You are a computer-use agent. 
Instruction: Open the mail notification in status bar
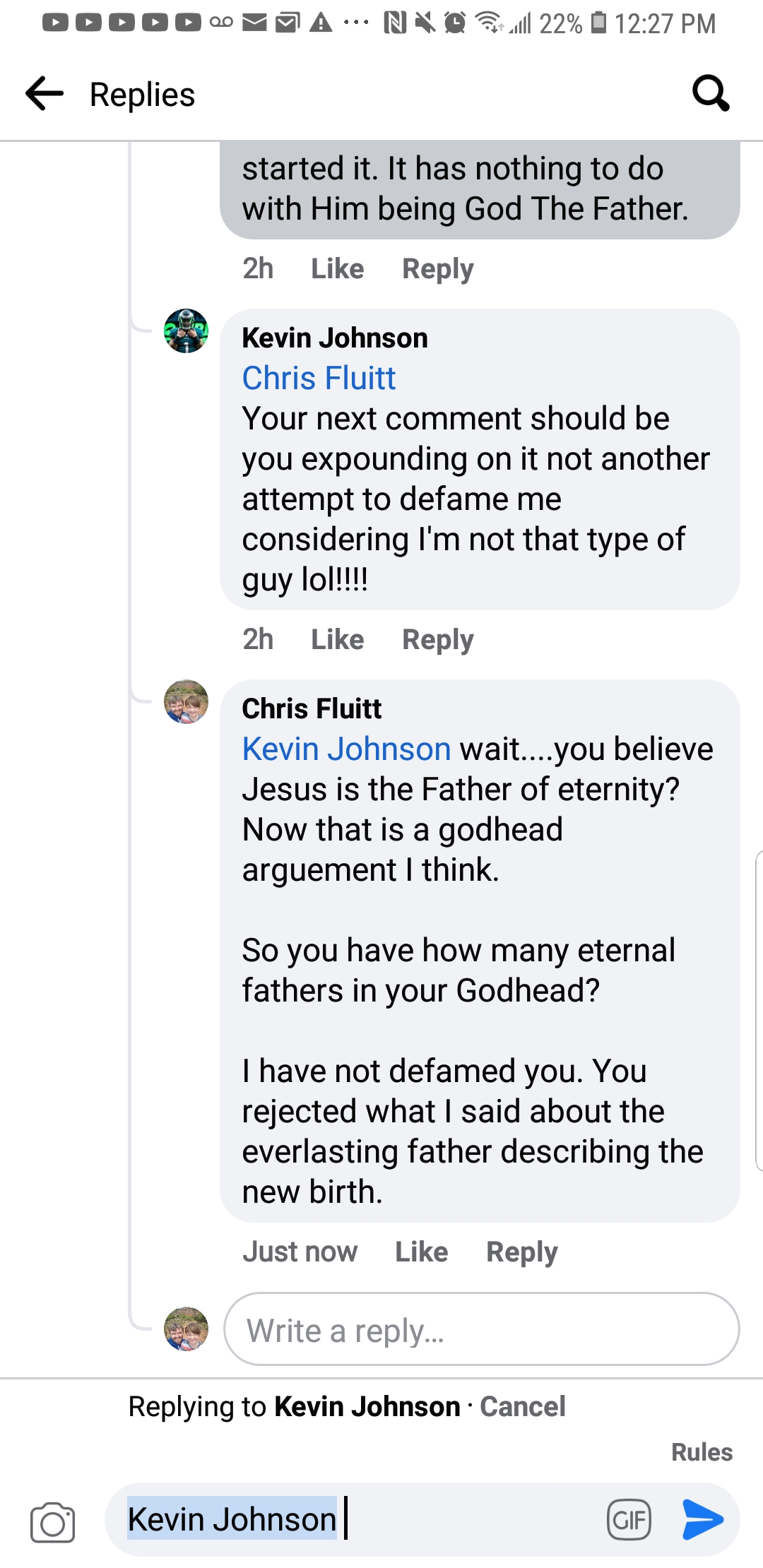click(x=254, y=23)
